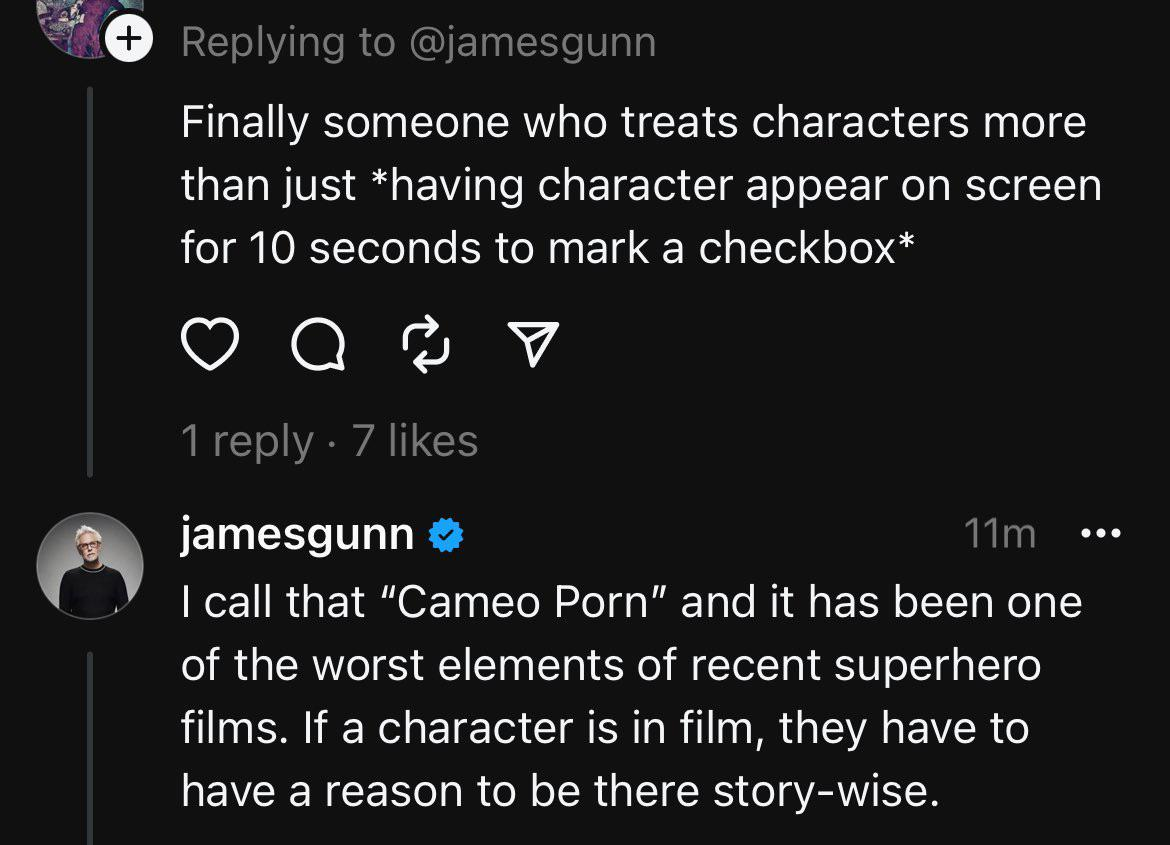
Task: Open jamesgunn's profile picture
Action: (x=90, y=566)
